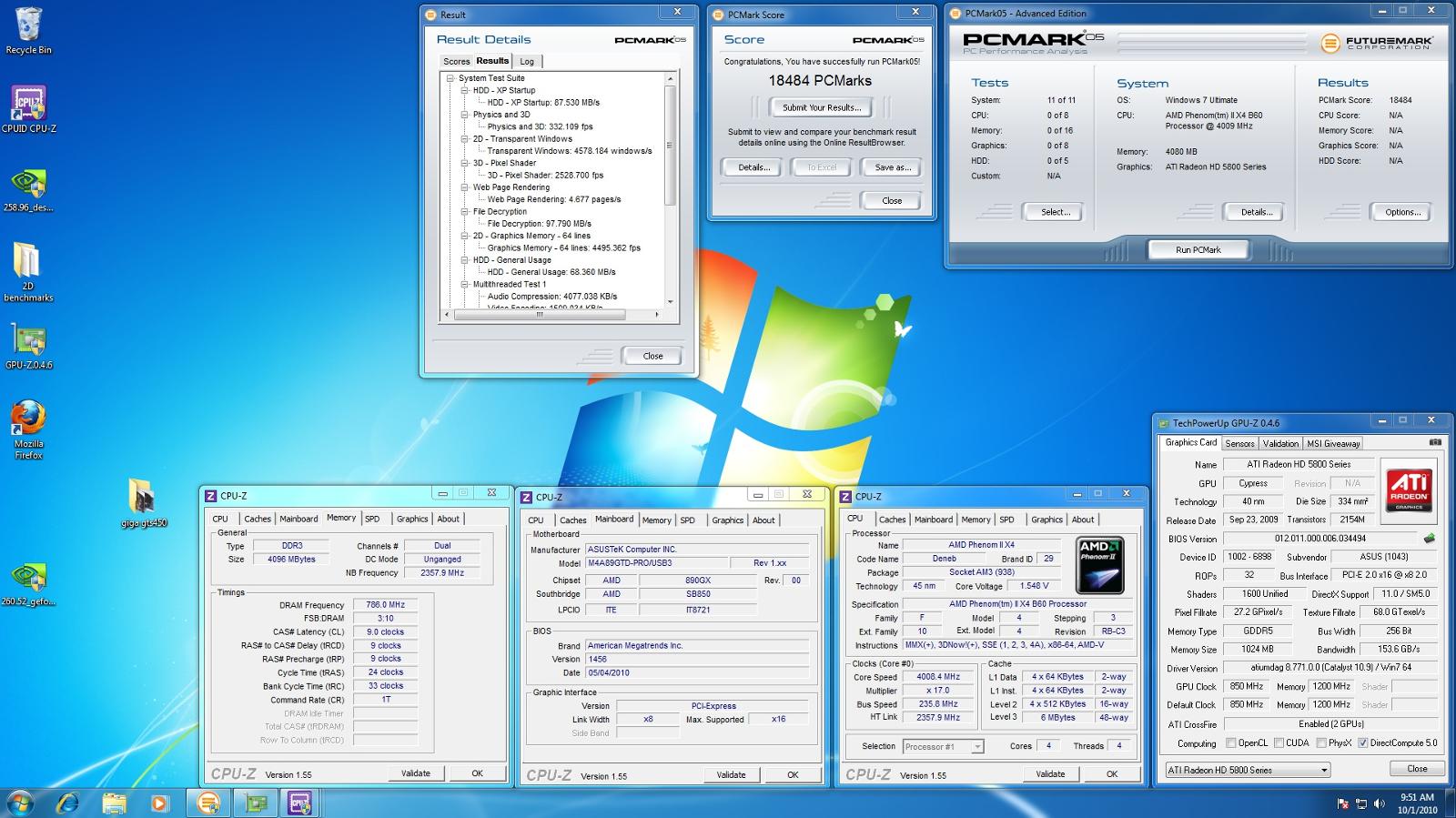Viewport: 1456px width, 818px height.
Task: Click the GPU-Z title bar icon
Action: pos(1163,423)
